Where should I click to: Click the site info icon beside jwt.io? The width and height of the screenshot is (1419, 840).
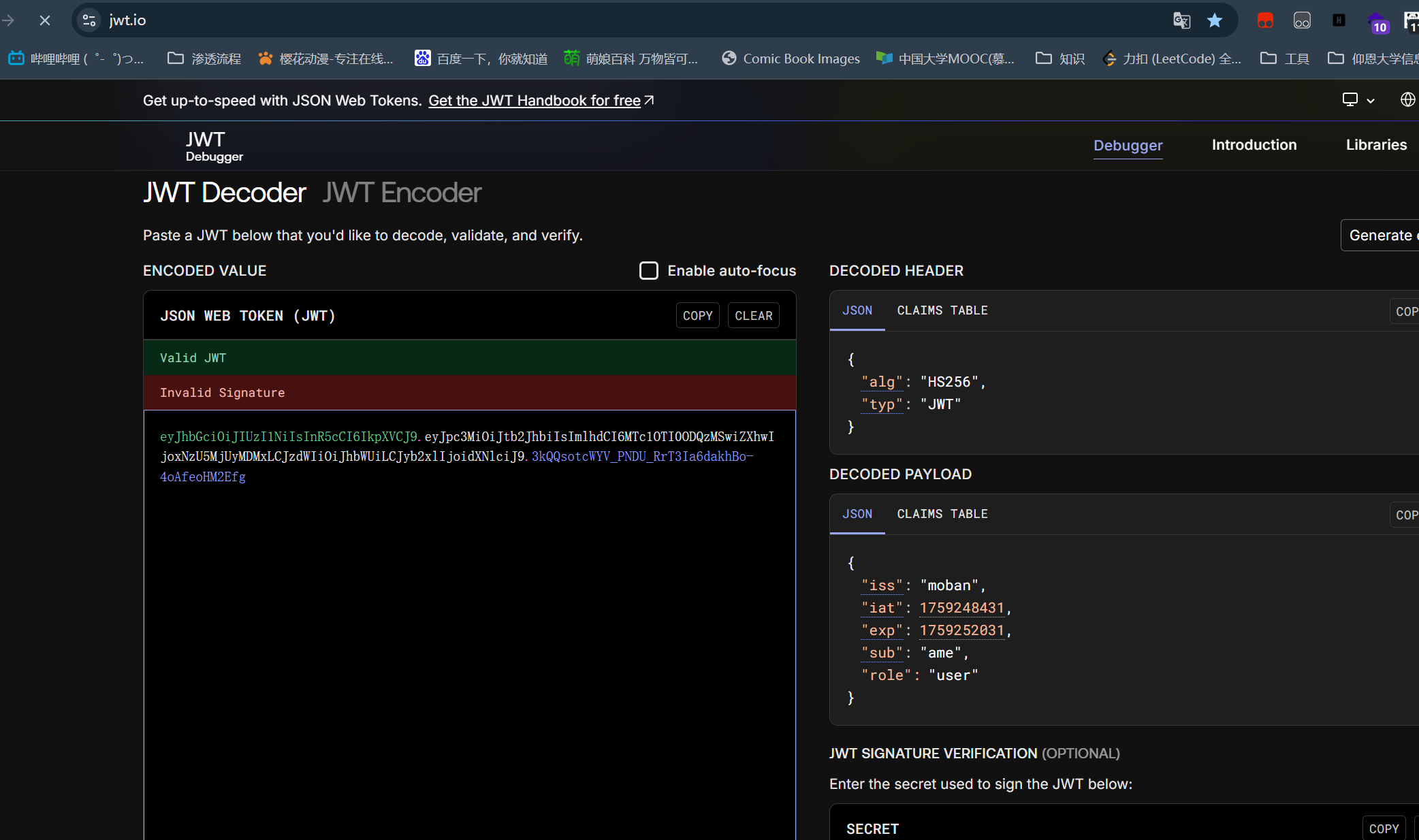[x=89, y=20]
